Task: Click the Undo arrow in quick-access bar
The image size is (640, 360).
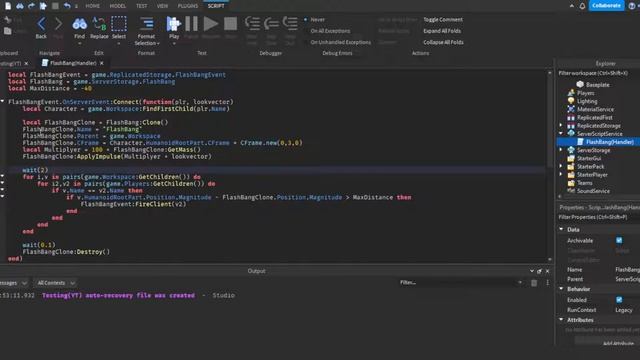Action: pyautogui.click(x=67, y=6)
